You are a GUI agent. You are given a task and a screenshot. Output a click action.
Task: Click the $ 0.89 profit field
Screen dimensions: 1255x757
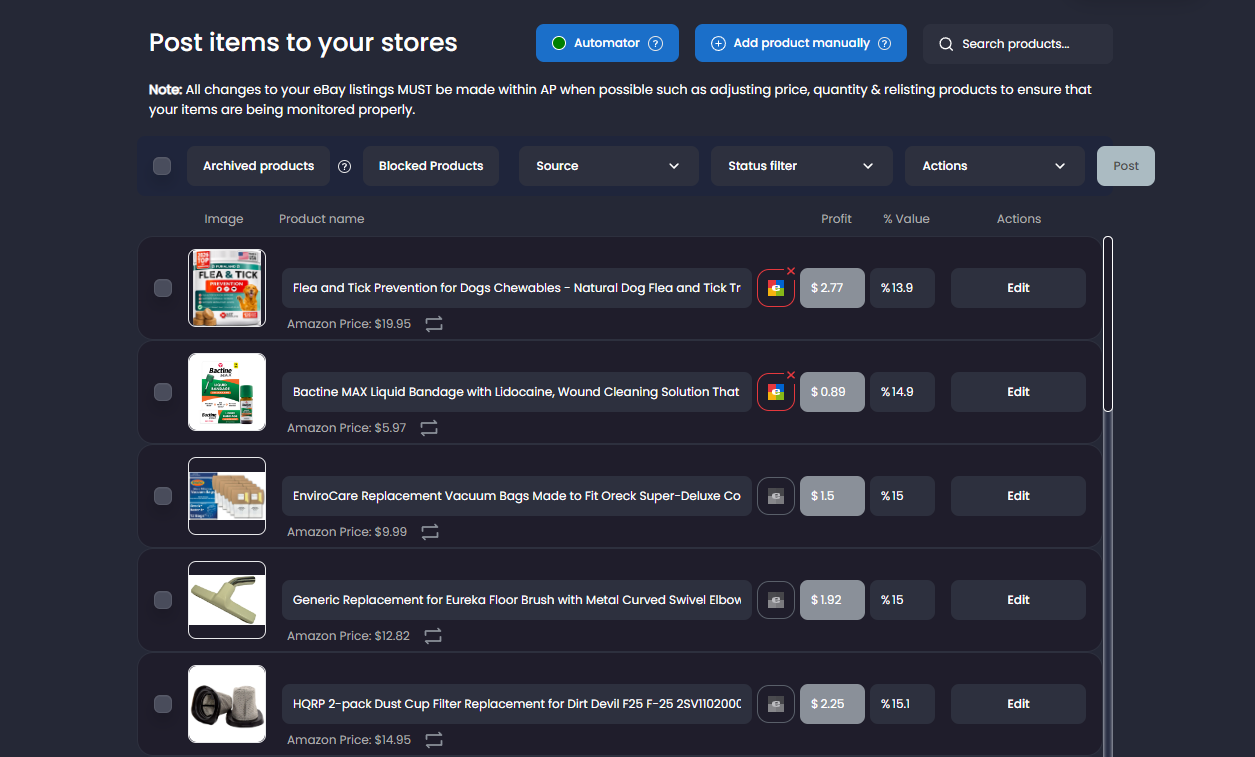point(832,392)
